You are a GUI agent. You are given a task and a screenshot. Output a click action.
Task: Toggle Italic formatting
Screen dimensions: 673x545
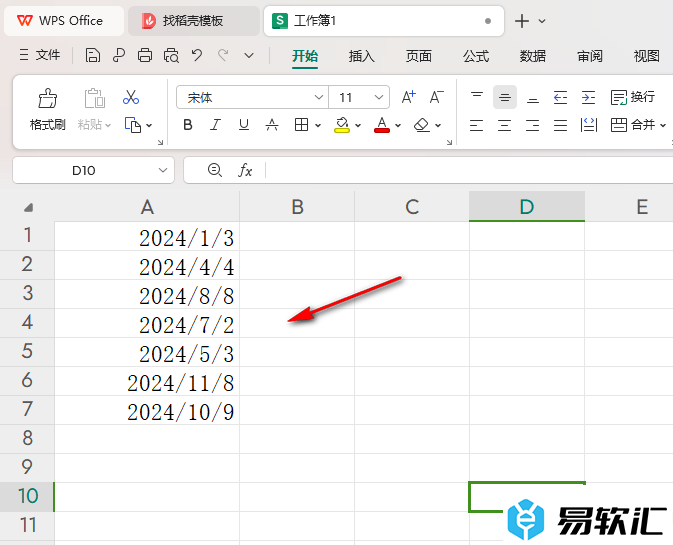(x=215, y=125)
